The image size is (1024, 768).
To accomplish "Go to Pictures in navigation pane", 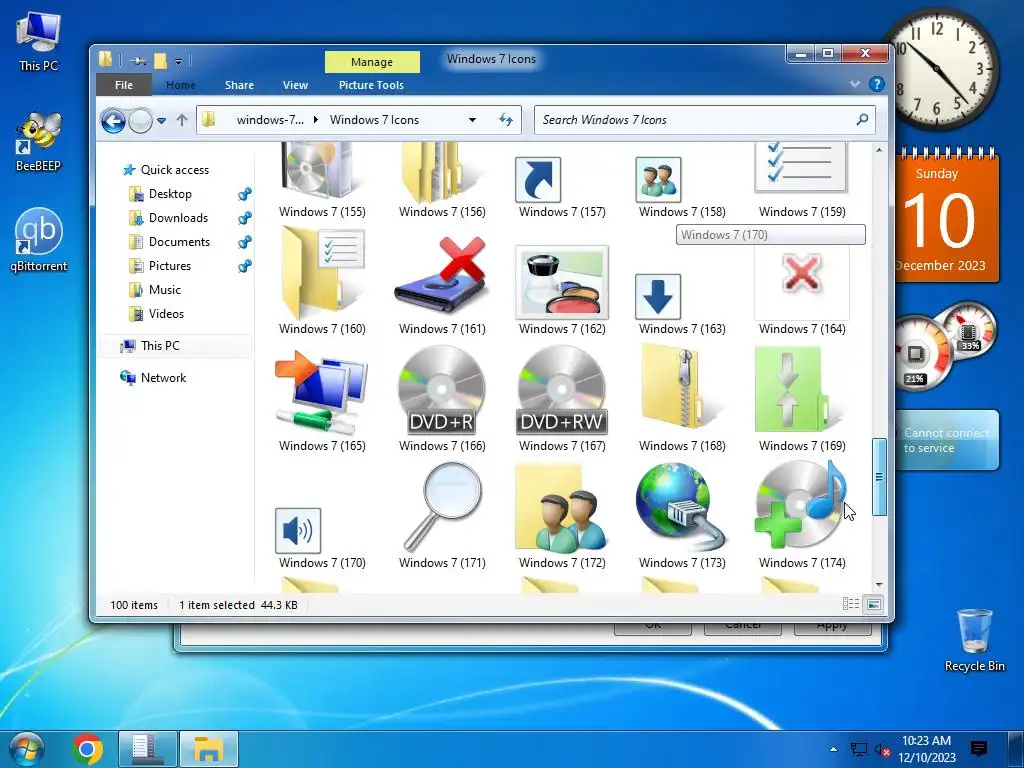I will click(169, 266).
